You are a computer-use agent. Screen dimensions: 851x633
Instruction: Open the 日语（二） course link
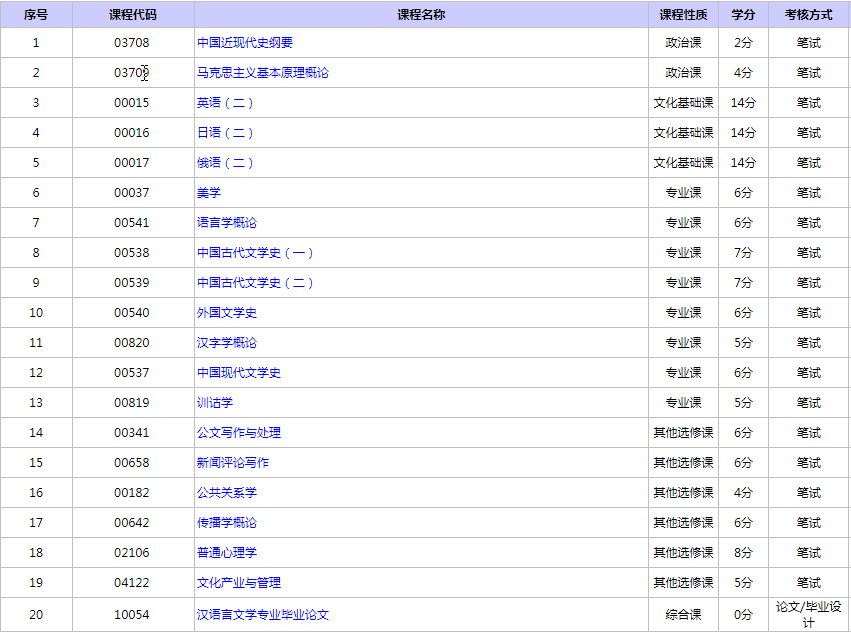(x=225, y=132)
